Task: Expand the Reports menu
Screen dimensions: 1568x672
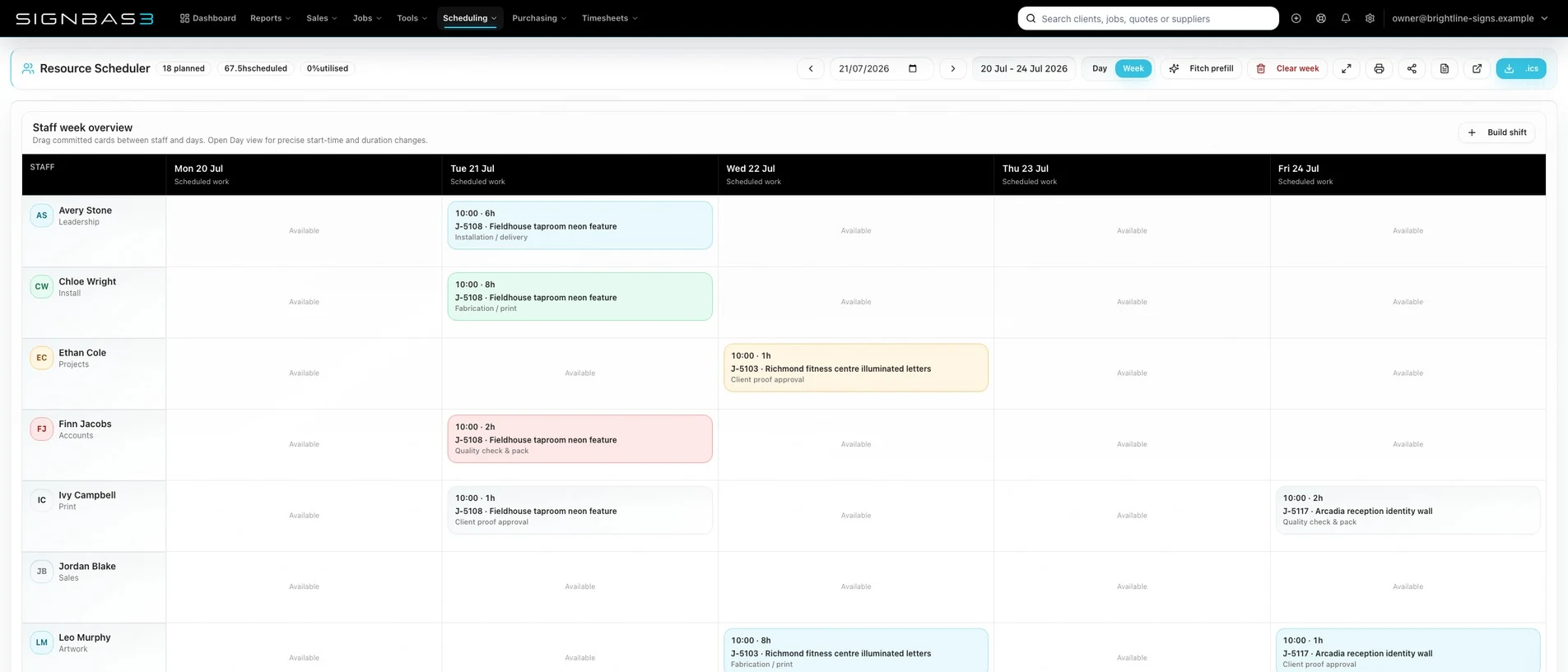Action: pyautogui.click(x=270, y=18)
